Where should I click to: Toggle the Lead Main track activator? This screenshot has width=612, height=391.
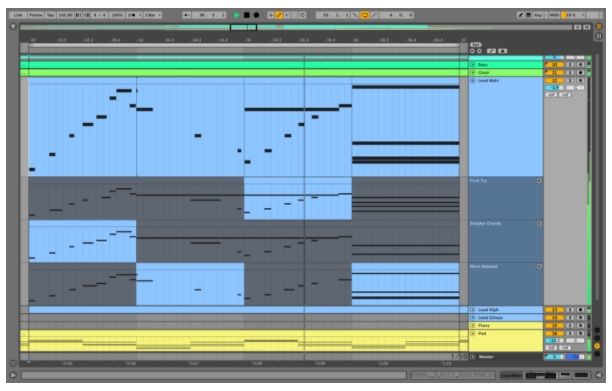(x=554, y=80)
